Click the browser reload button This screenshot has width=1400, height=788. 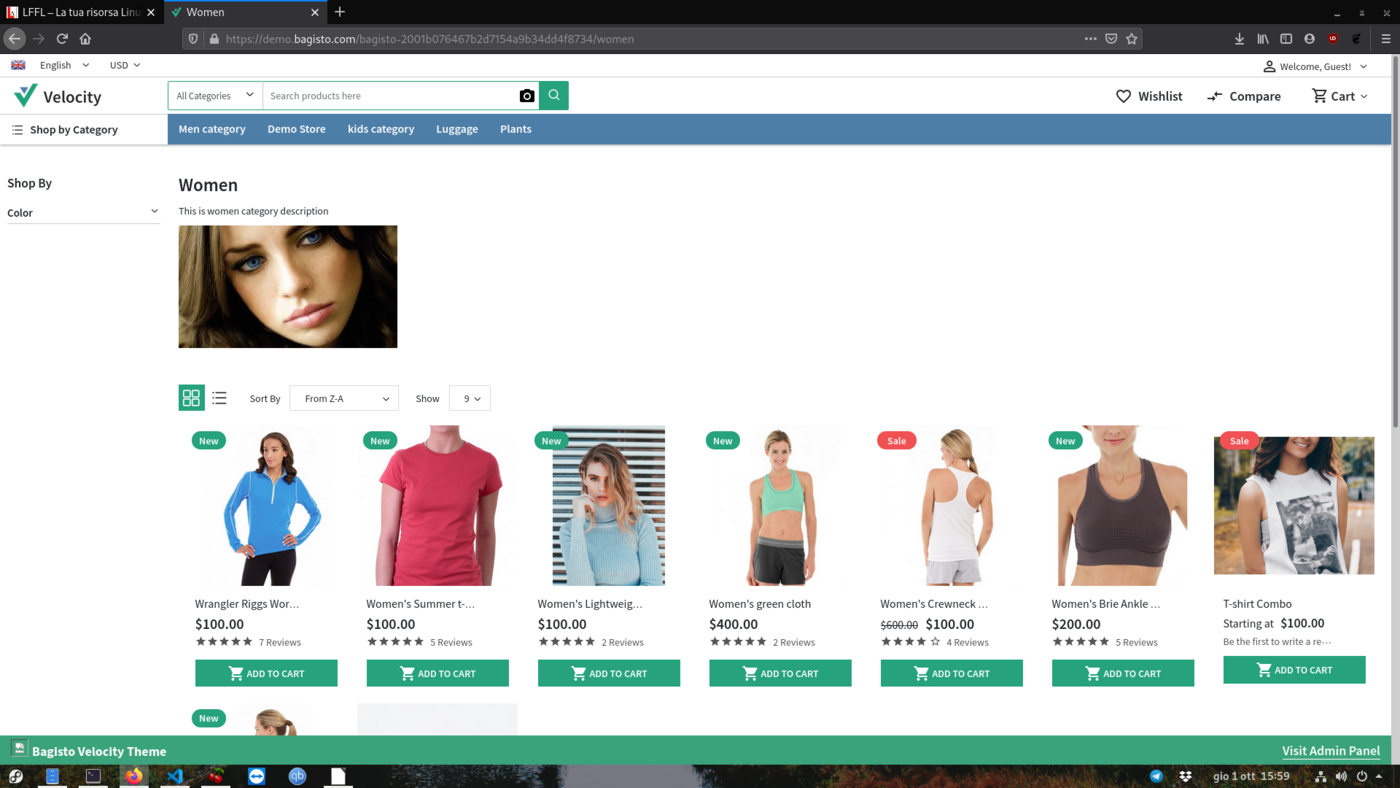pos(62,39)
